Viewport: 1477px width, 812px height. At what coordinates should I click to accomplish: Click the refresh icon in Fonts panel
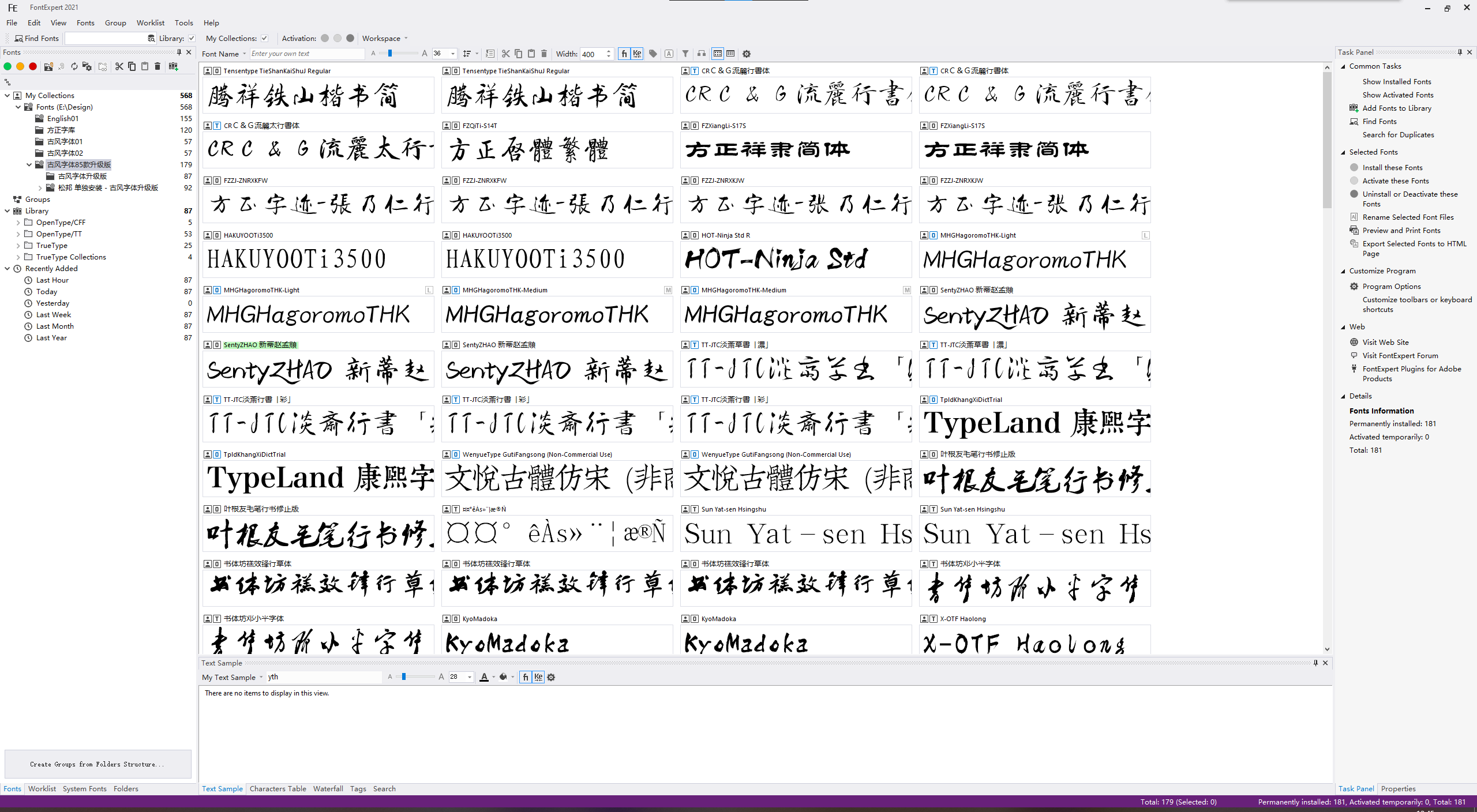click(74, 66)
